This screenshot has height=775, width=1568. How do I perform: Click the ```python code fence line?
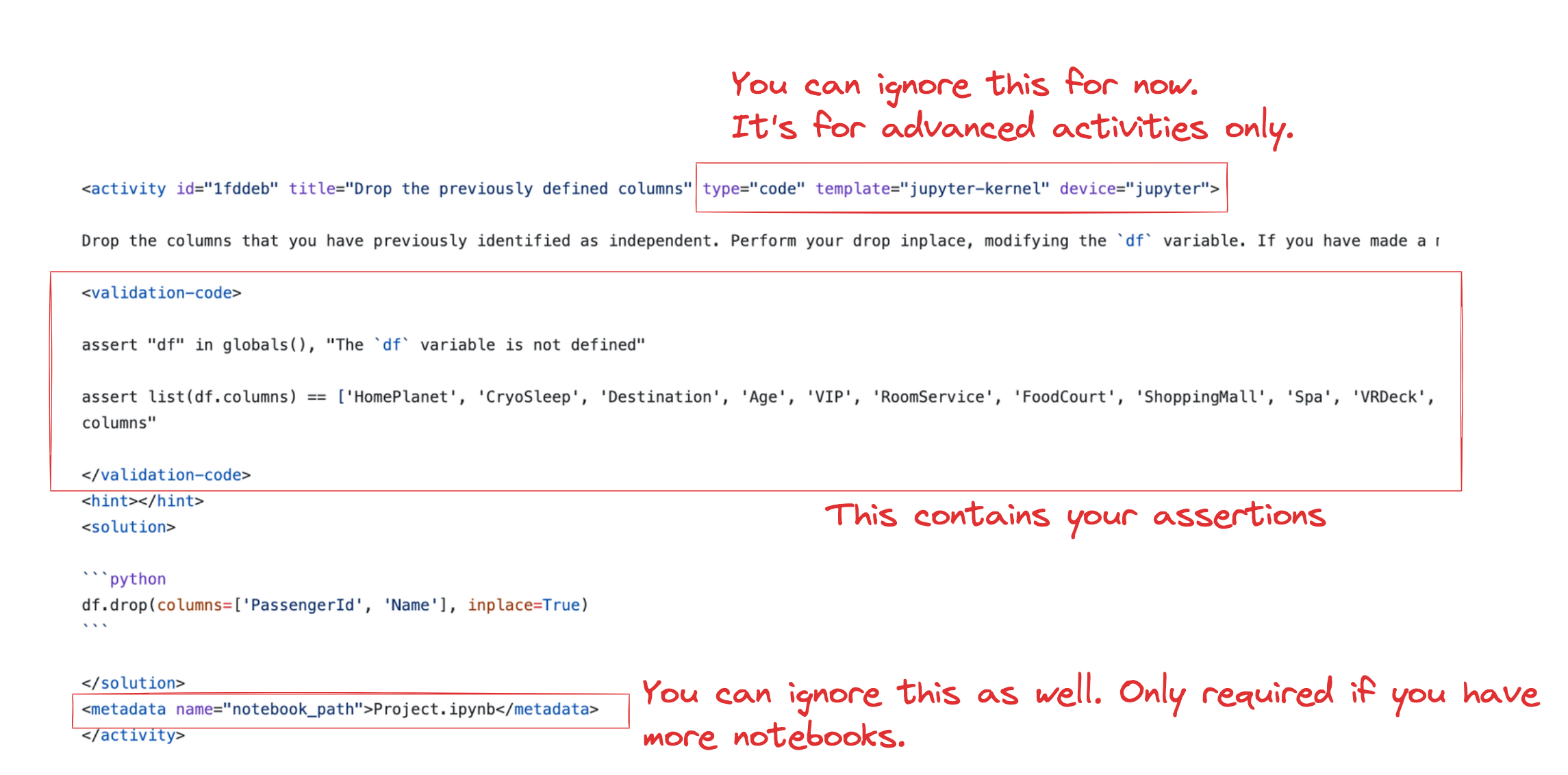pos(124,579)
